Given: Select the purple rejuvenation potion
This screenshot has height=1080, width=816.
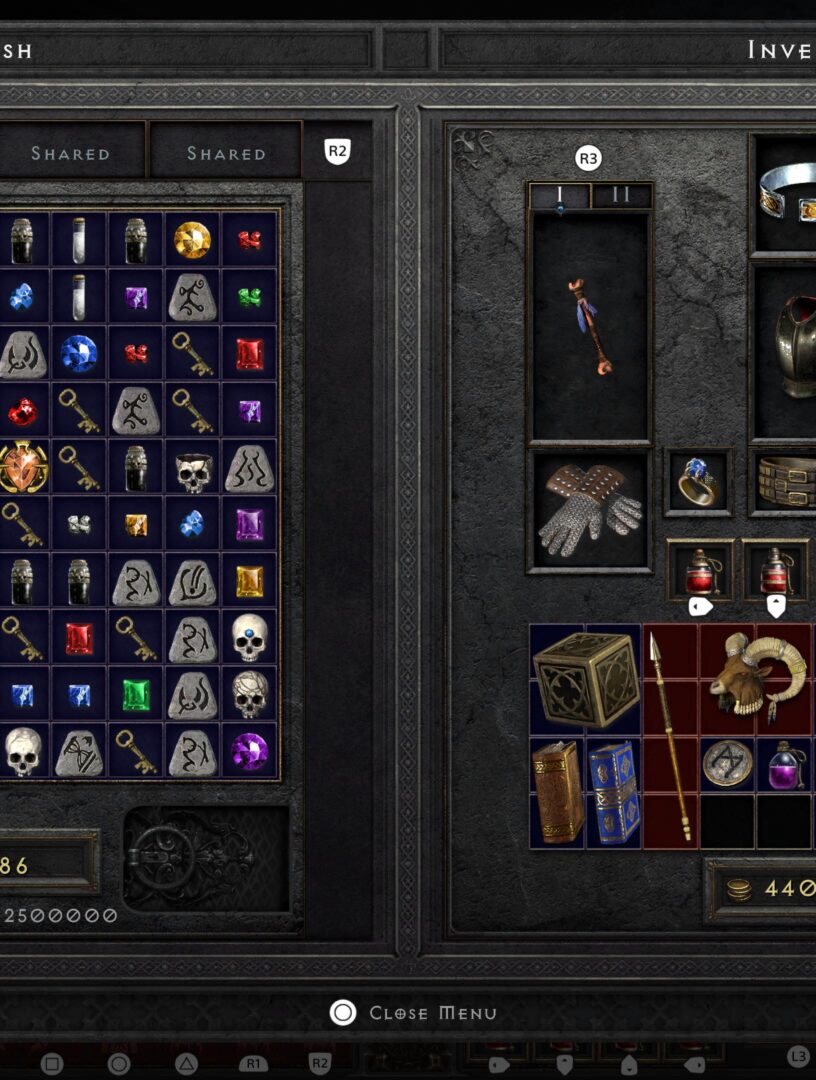Looking at the screenshot, I should click(785, 764).
